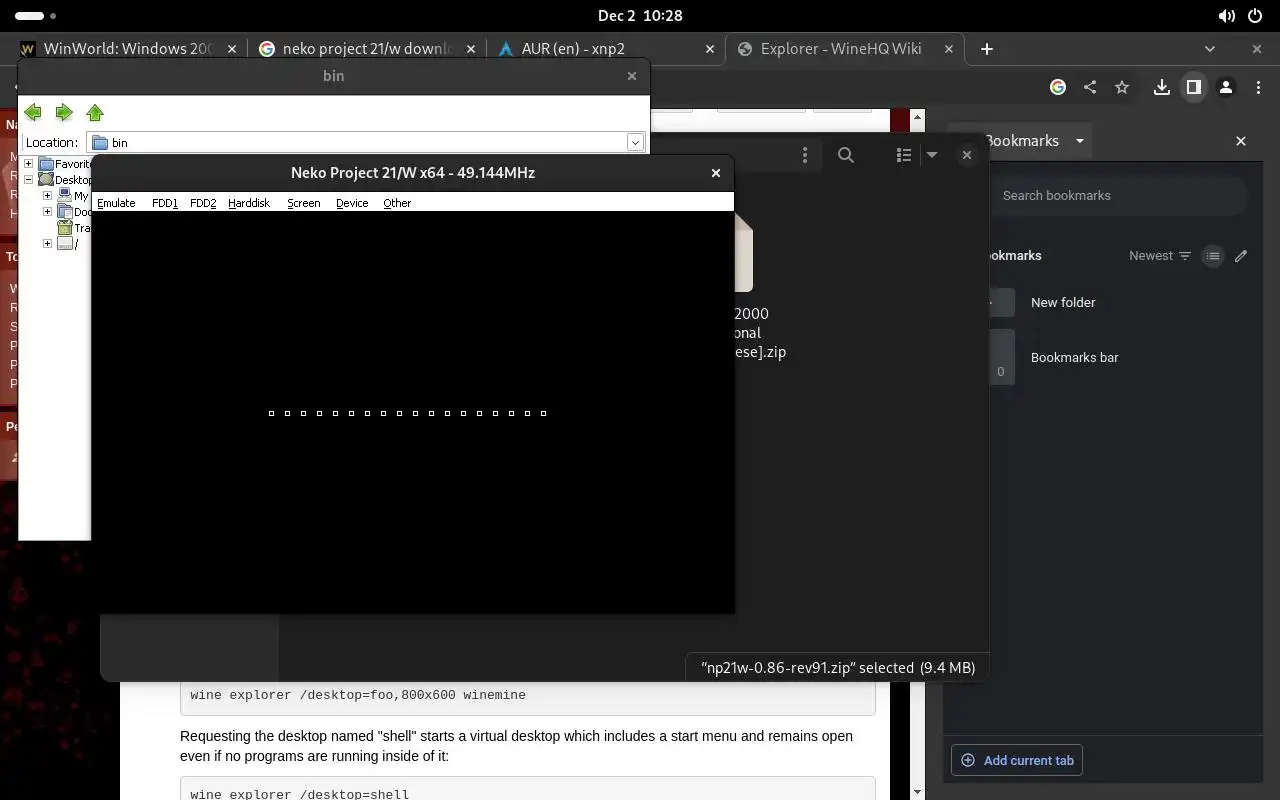Open the file manager view options arrow
The width and height of the screenshot is (1280, 800).
click(932, 155)
